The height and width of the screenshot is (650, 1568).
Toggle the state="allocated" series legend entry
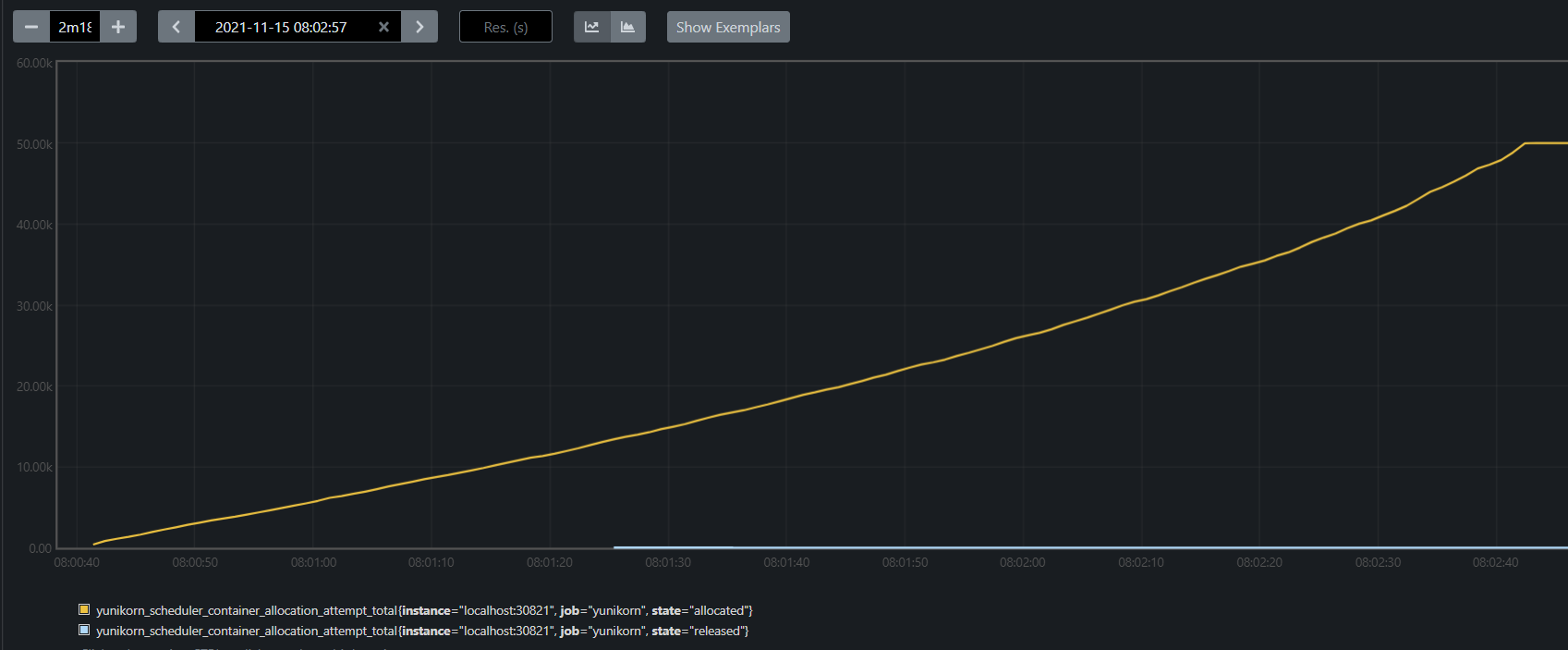[424, 610]
